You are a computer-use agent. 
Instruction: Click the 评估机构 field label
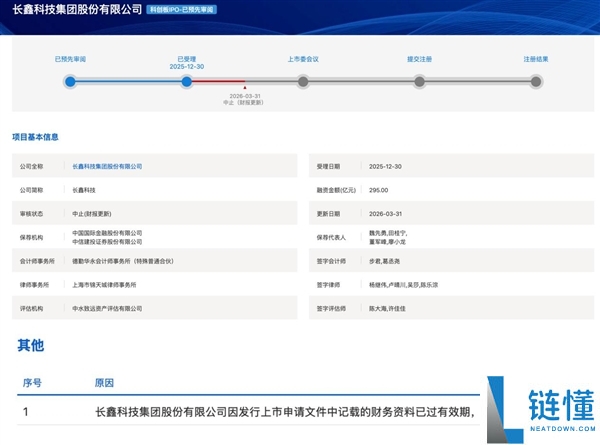(x=31, y=308)
